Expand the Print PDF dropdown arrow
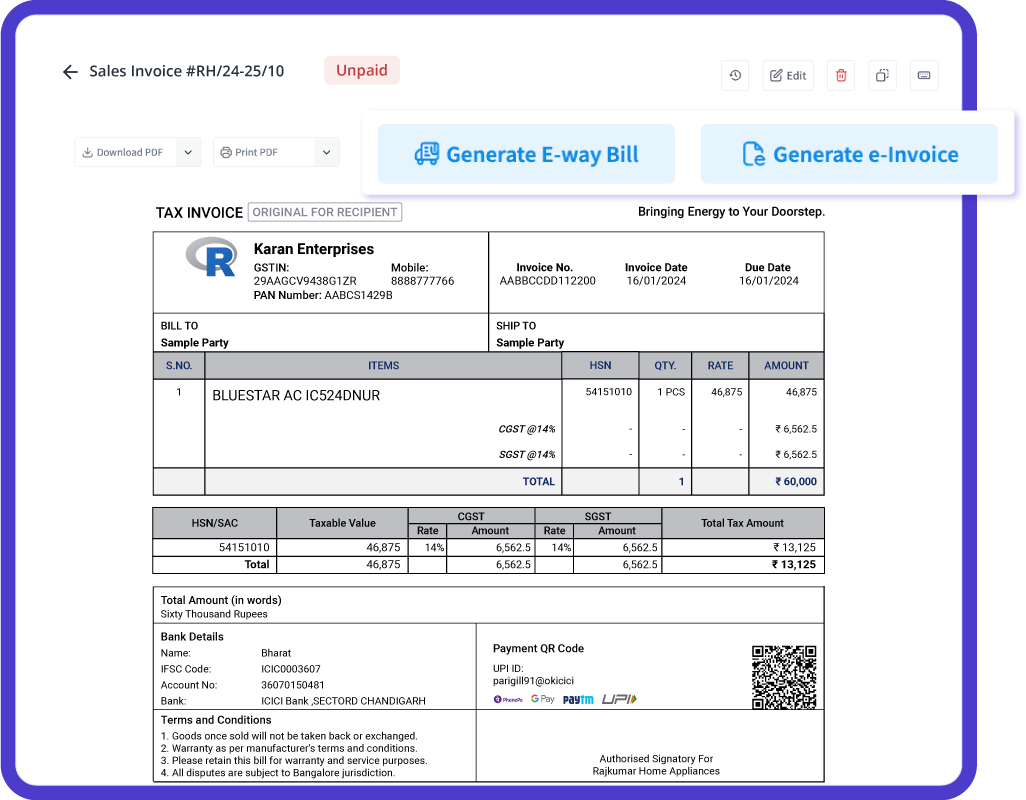The width and height of the screenshot is (1026, 800). 326,152
